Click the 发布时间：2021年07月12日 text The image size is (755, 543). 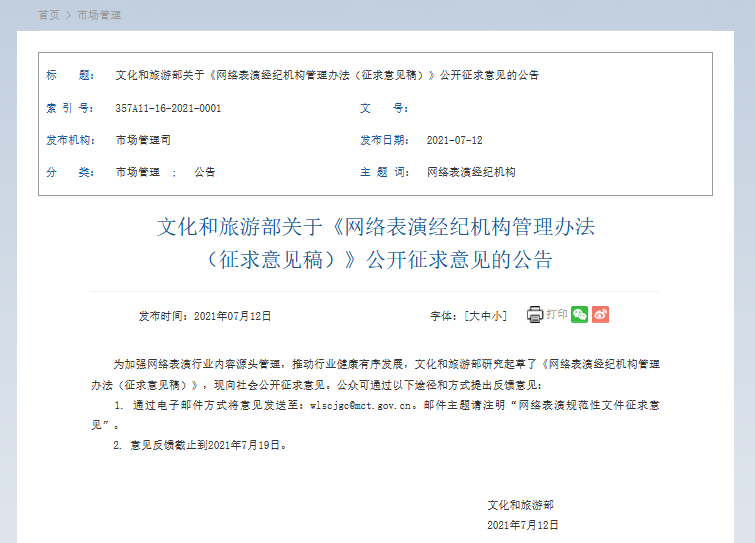205,316
